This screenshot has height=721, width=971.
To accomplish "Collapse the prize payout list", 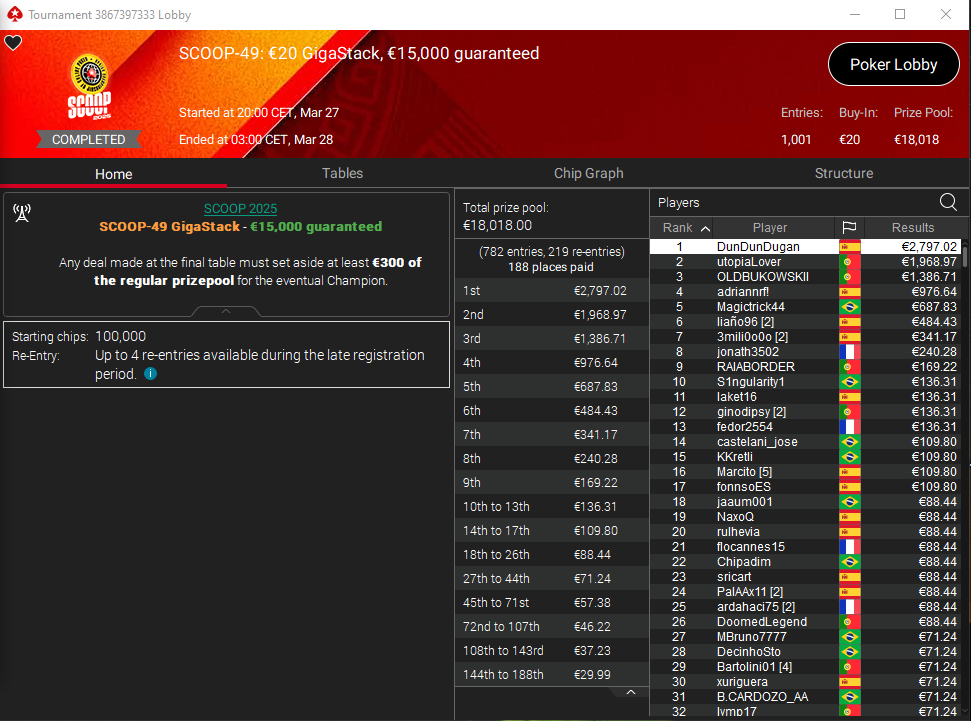I will (x=630, y=692).
